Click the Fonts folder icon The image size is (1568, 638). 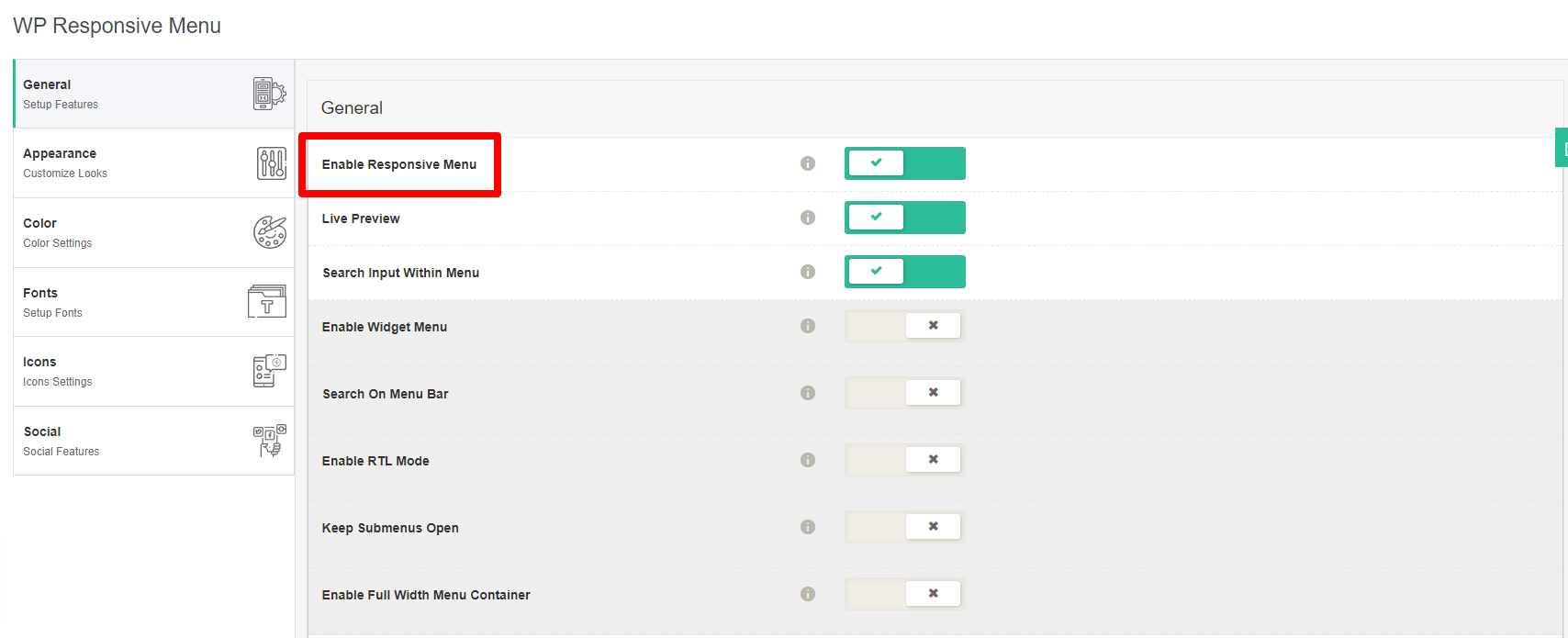tap(267, 301)
